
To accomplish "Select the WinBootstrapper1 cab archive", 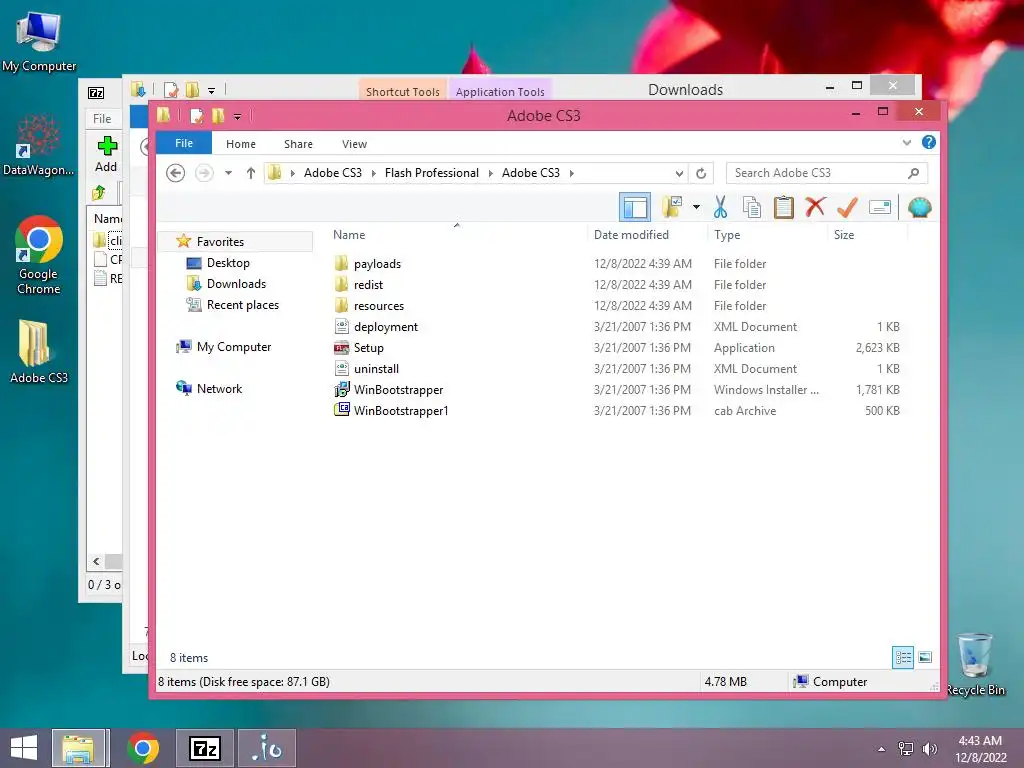I will [x=400, y=411].
